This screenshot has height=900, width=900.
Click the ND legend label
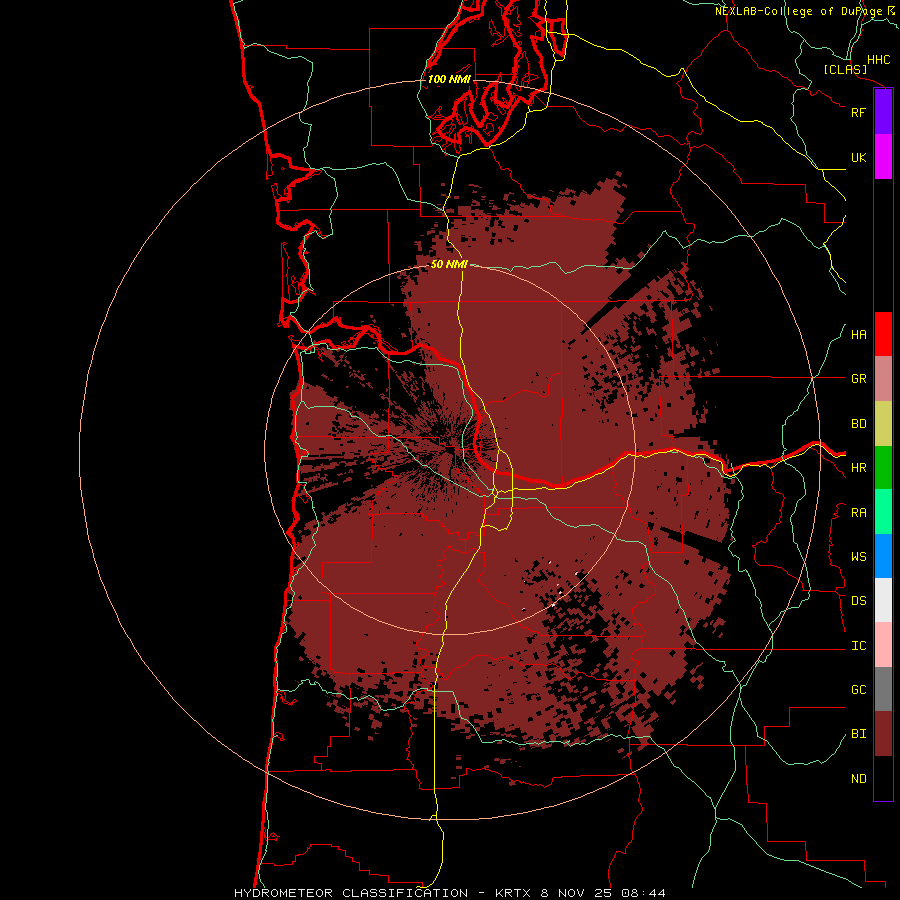pyautogui.click(x=858, y=779)
